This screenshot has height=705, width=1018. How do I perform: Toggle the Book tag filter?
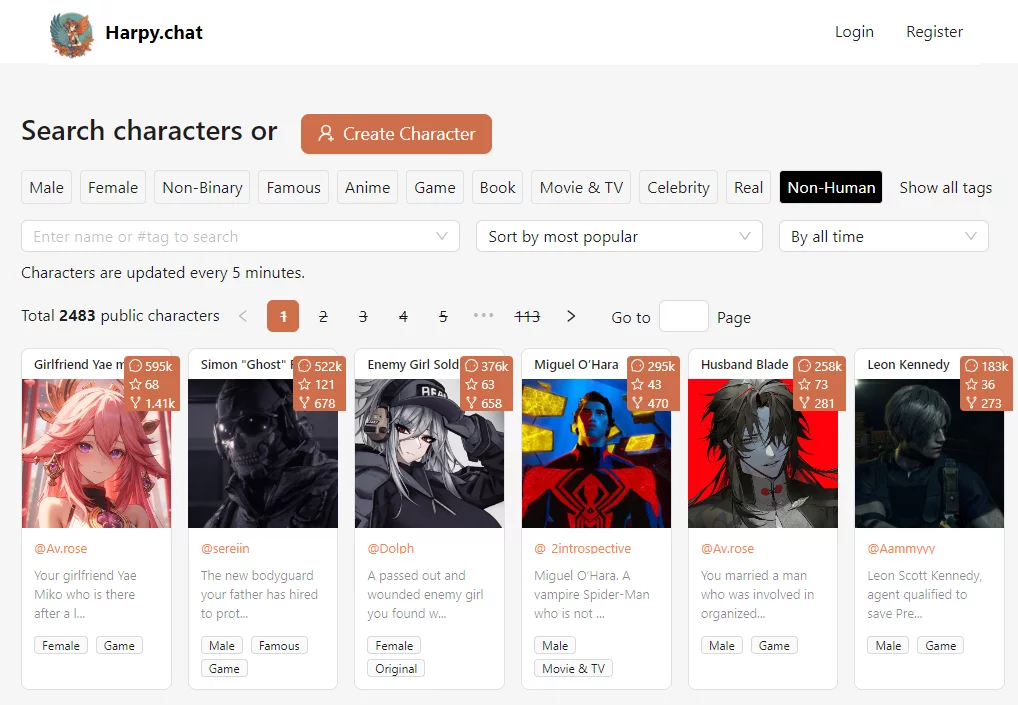tap(497, 188)
